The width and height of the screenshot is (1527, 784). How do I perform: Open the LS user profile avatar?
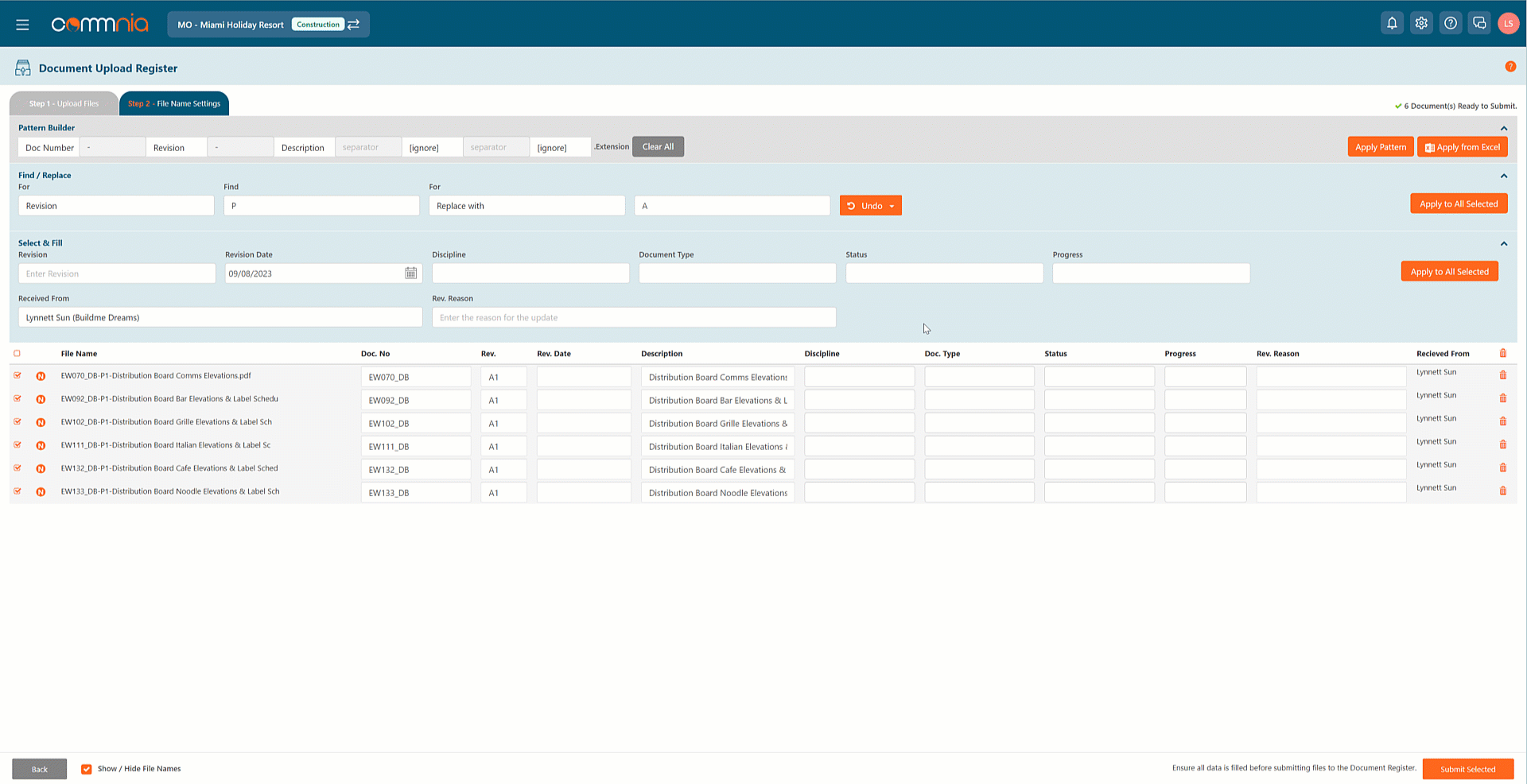[1508, 23]
